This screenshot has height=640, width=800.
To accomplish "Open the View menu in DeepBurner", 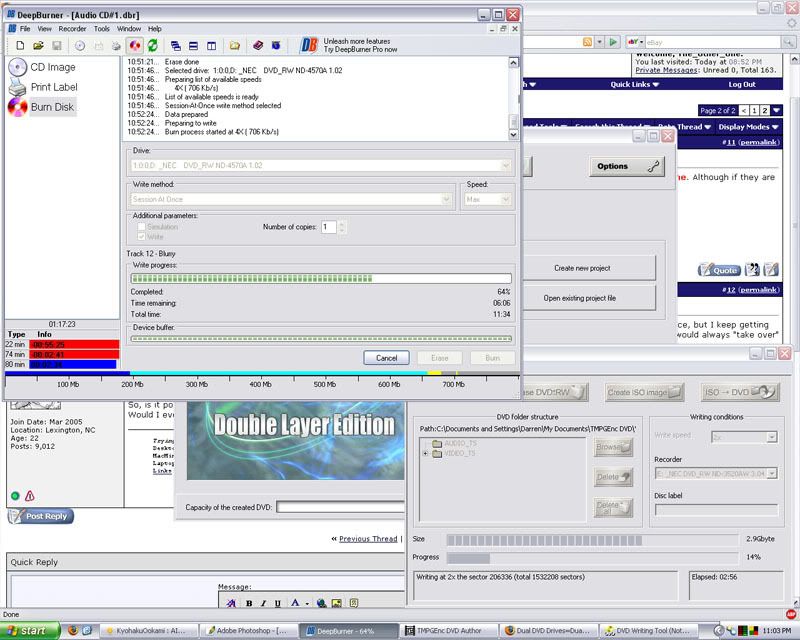I will pos(44,29).
